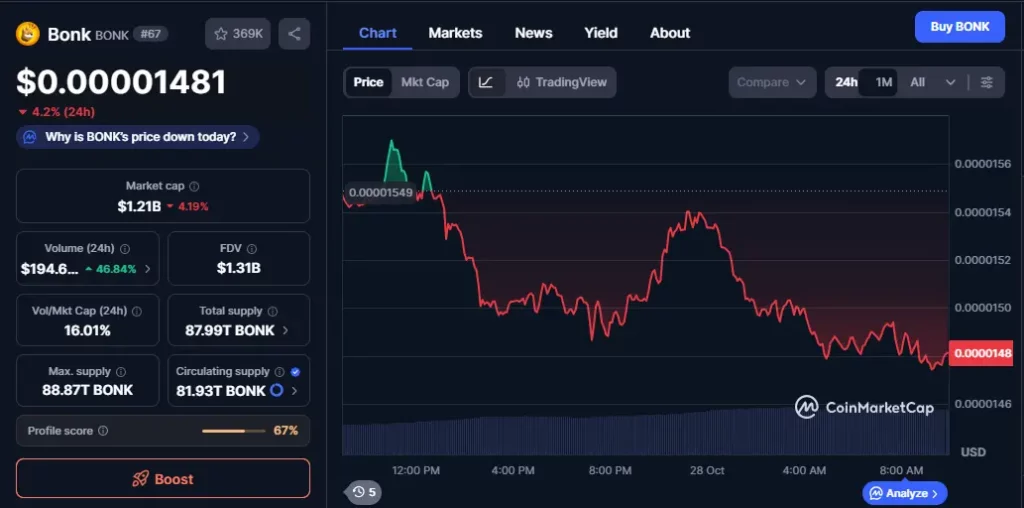Switch to the Yield tab
This screenshot has height=508, width=1024.
[x=600, y=33]
